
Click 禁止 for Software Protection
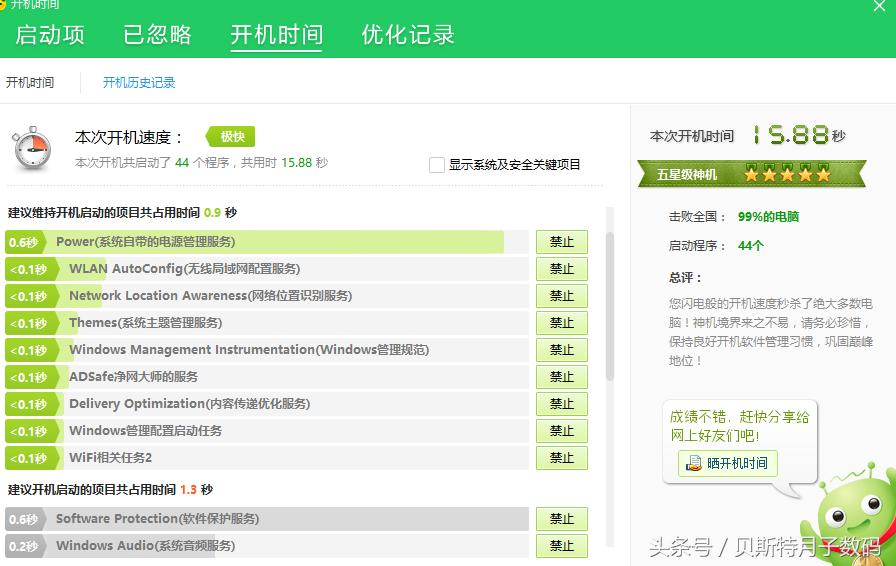(562, 519)
